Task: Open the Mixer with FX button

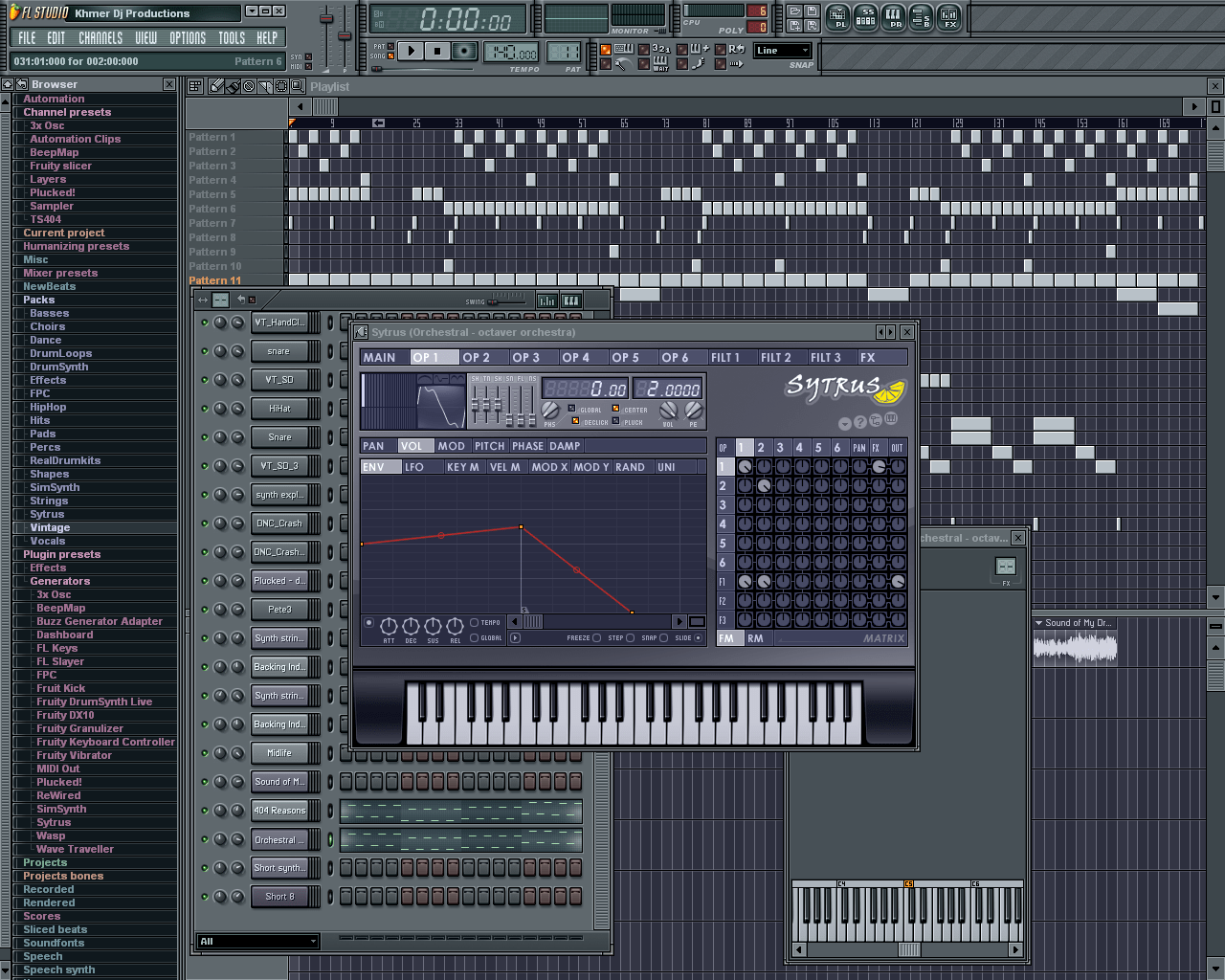Action: click(x=948, y=17)
